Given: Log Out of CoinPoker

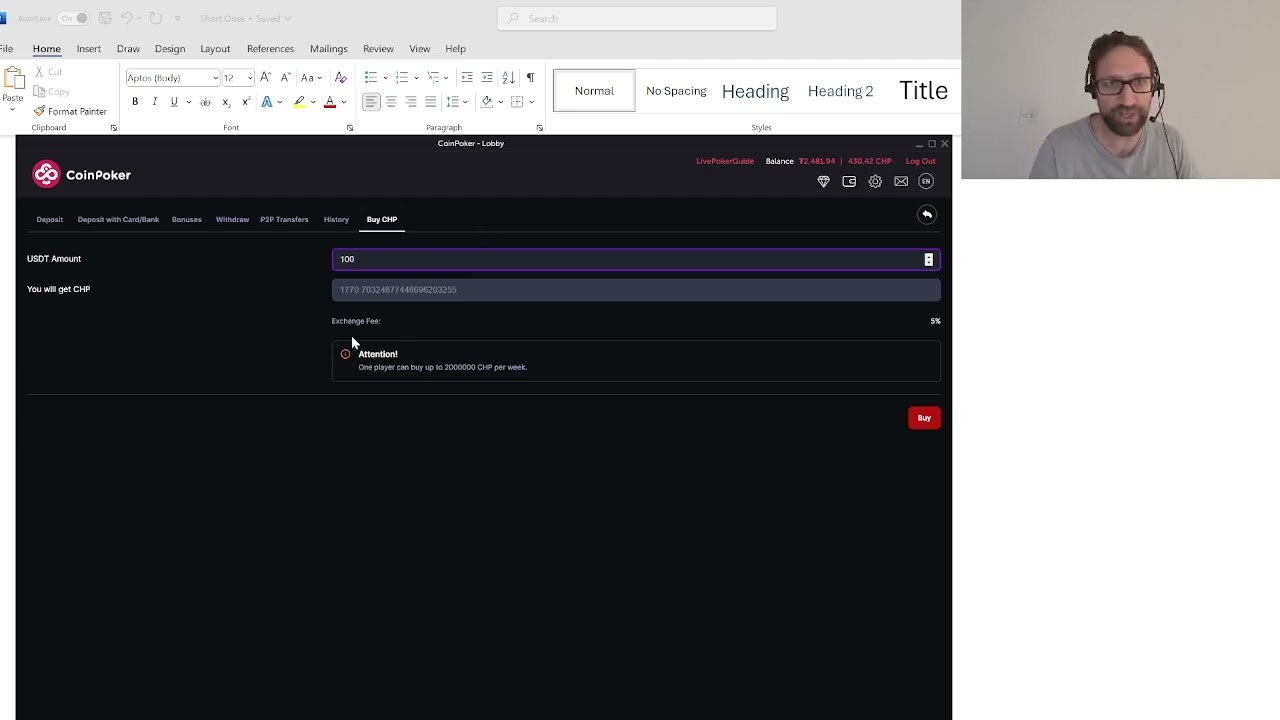Looking at the screenshot, I should pos(921,161).
